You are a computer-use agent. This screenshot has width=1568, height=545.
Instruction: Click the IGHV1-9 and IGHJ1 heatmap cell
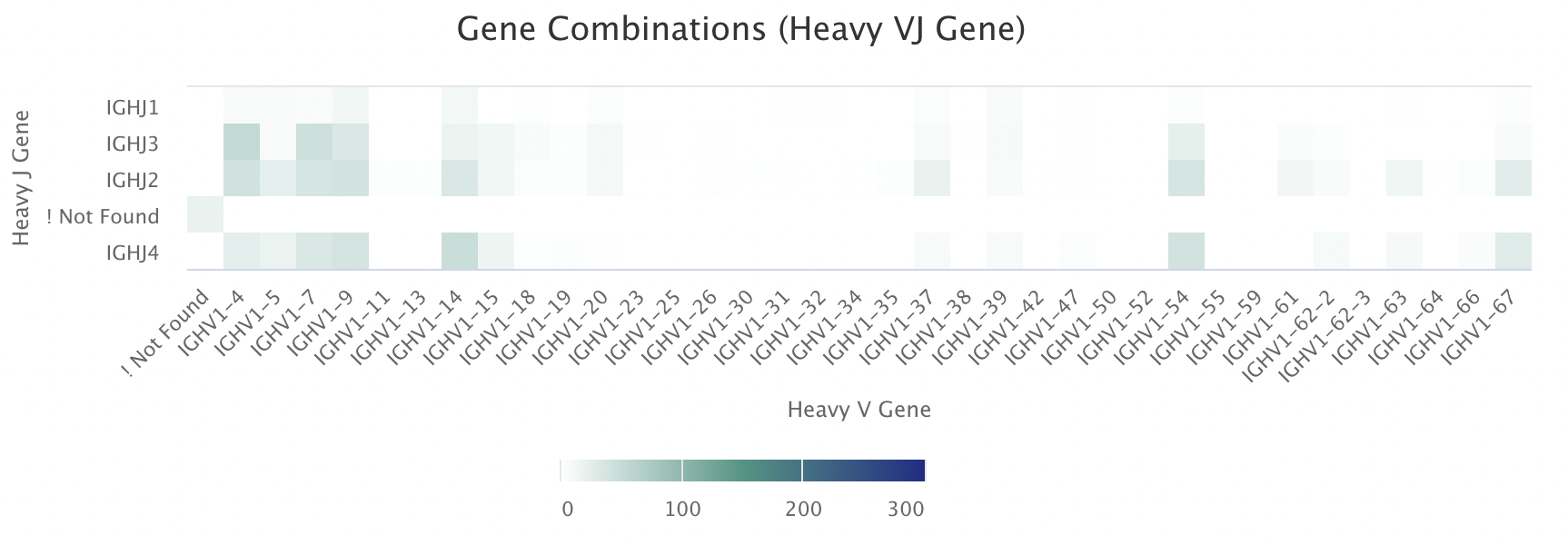tap(351, 106)
